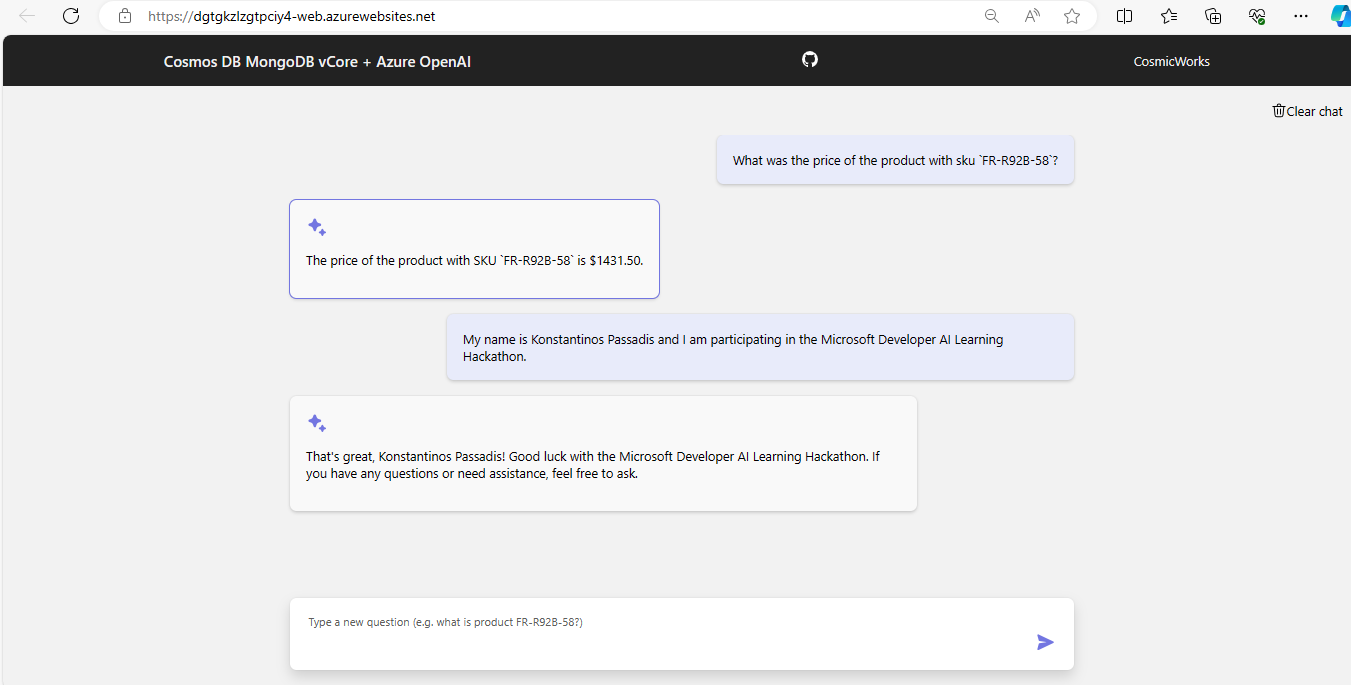The image size is (1351, 685).
Task: Click the new question input field
Action: pos(660,633)
